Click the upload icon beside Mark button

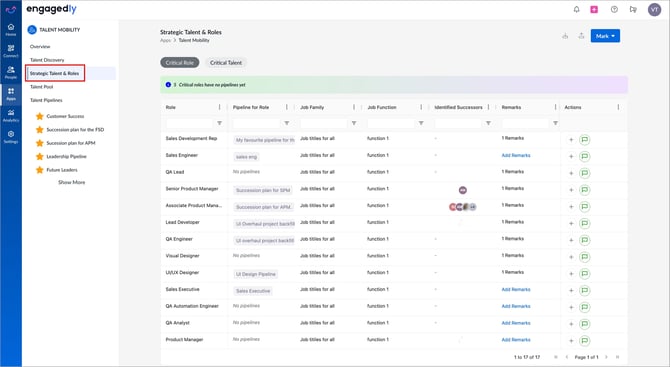[x=581, y=36]
